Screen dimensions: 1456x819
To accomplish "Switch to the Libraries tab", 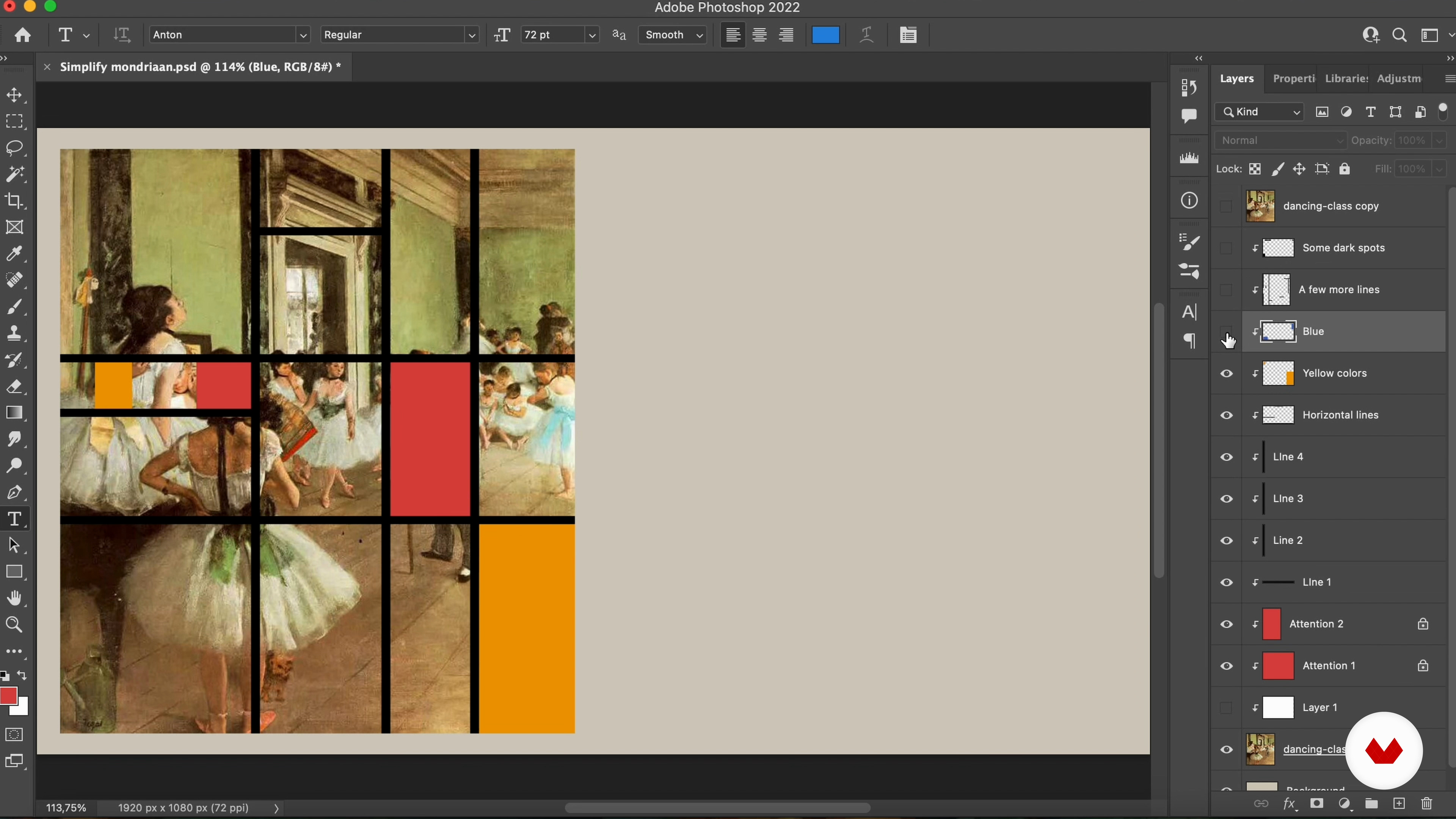I will click(1346, 78).
